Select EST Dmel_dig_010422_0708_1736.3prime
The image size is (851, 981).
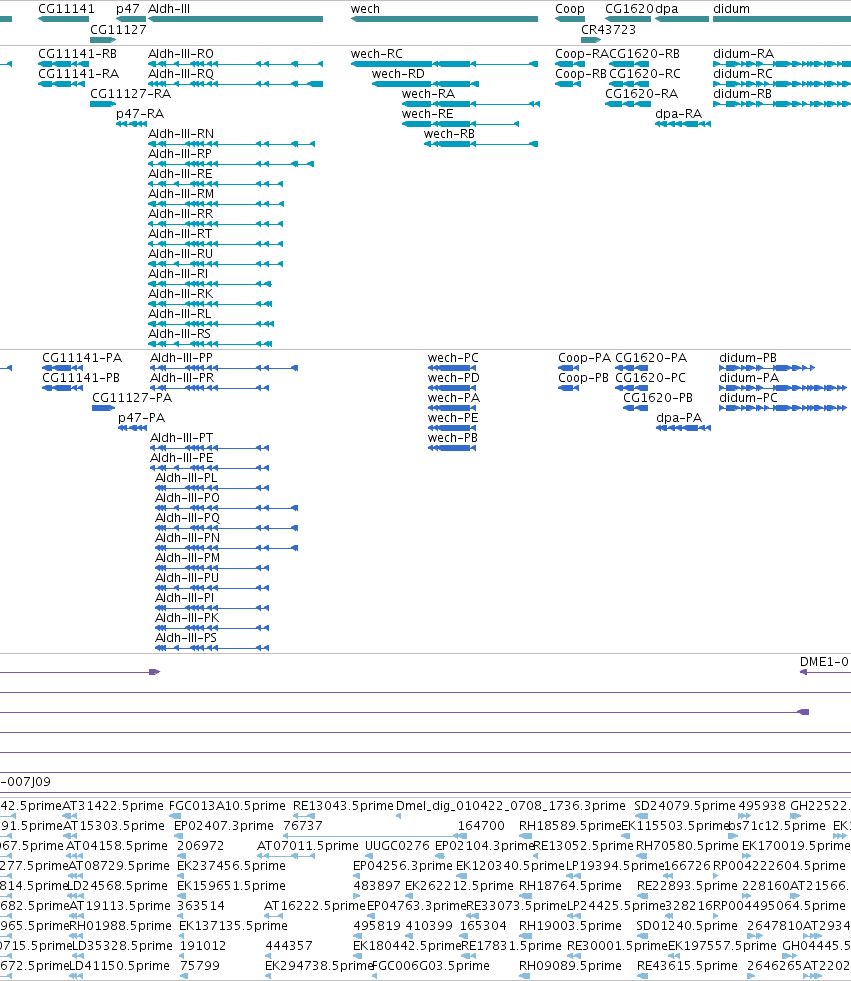(399, 816)
